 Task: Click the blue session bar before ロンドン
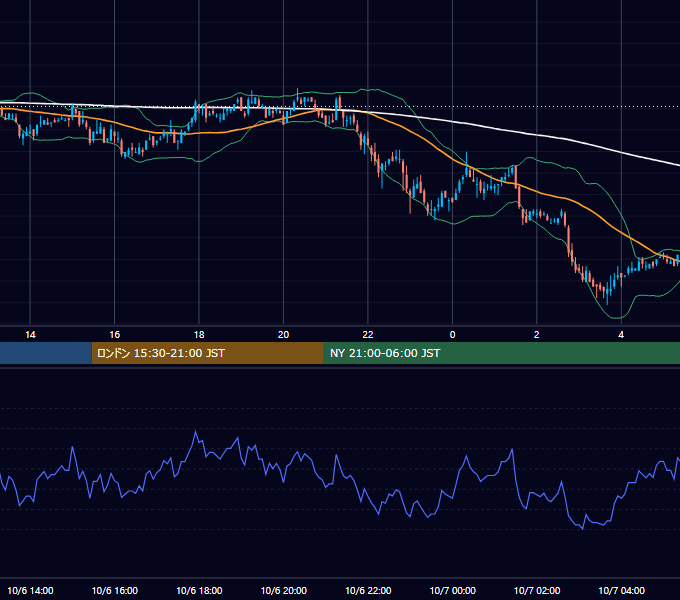pyautogui.click(x=46, y=353)
